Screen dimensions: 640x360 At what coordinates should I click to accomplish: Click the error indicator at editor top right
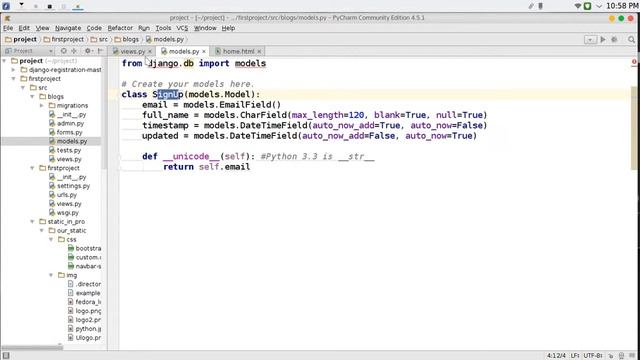tap(634, 62)
